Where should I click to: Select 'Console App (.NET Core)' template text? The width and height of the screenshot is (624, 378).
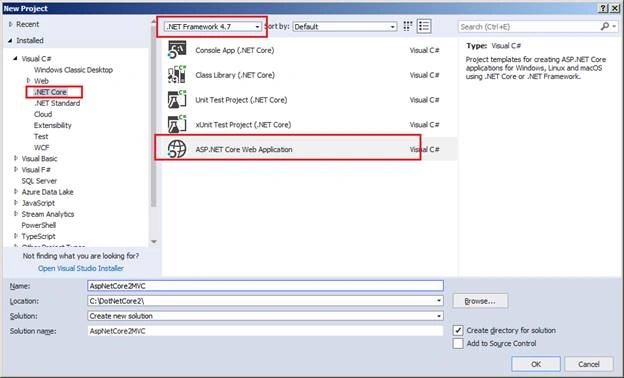tap(234, 50)
